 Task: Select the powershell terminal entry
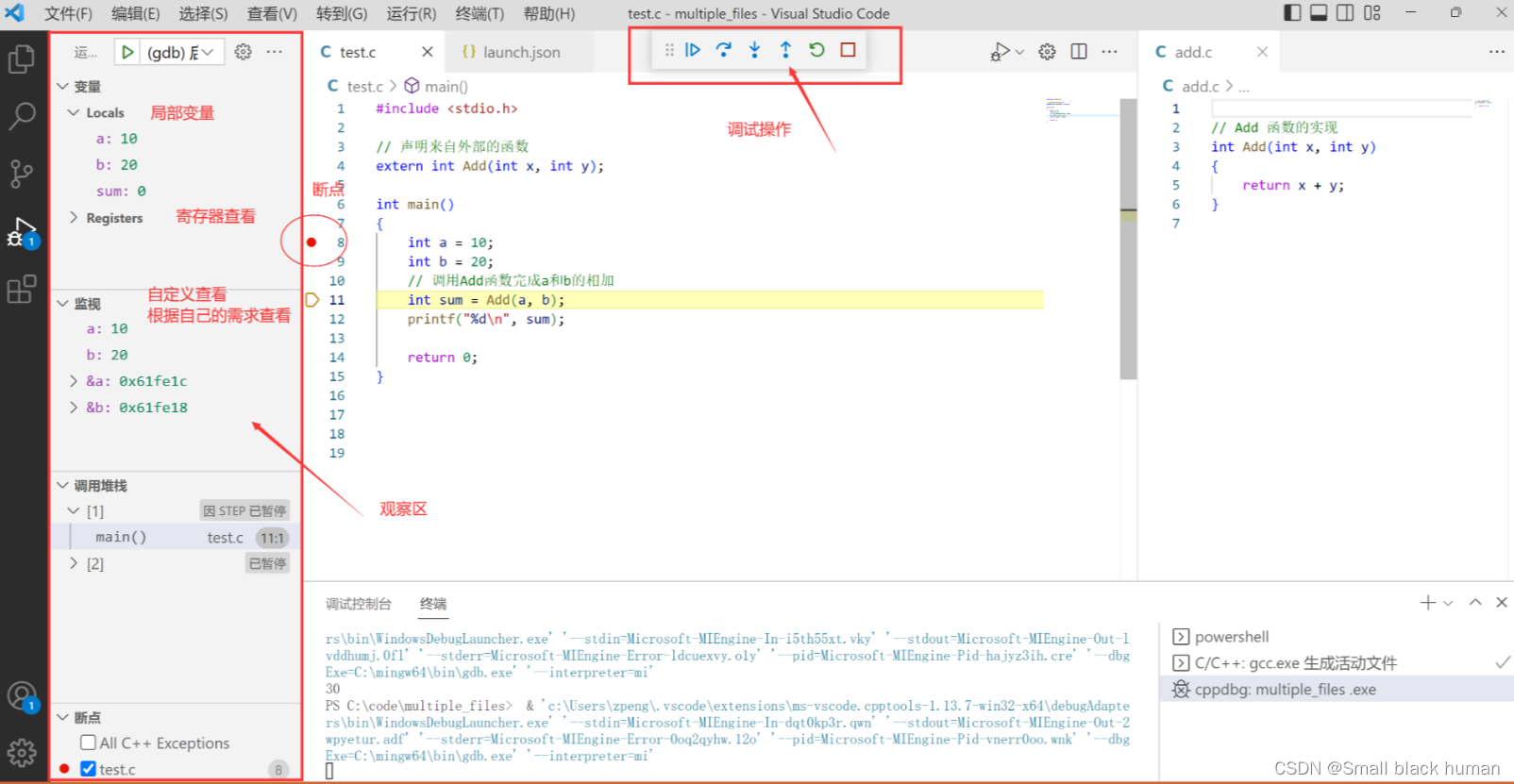(x=1231, y=637)
